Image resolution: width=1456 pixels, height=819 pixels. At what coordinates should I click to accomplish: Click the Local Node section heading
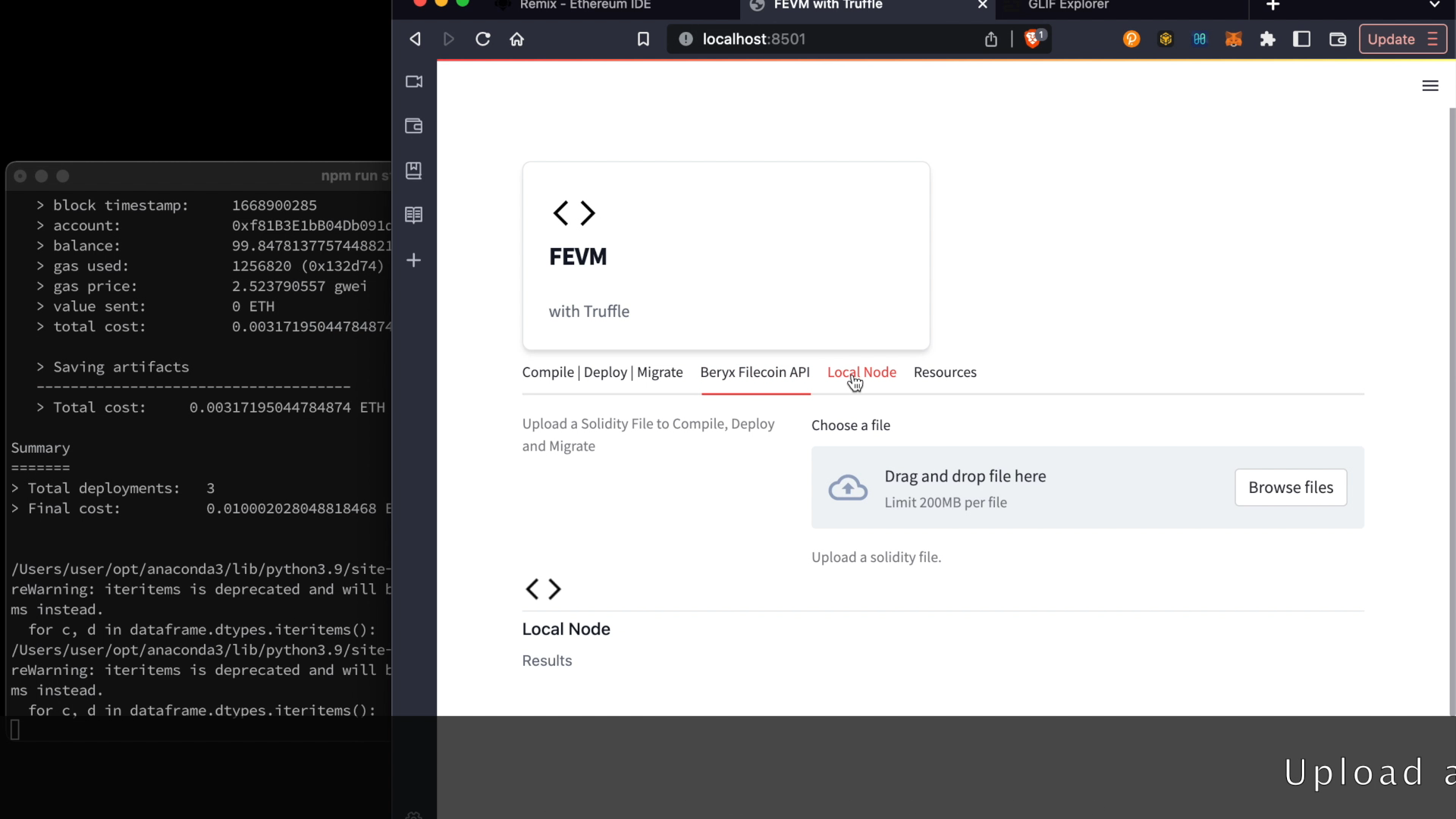pos(566,629)
